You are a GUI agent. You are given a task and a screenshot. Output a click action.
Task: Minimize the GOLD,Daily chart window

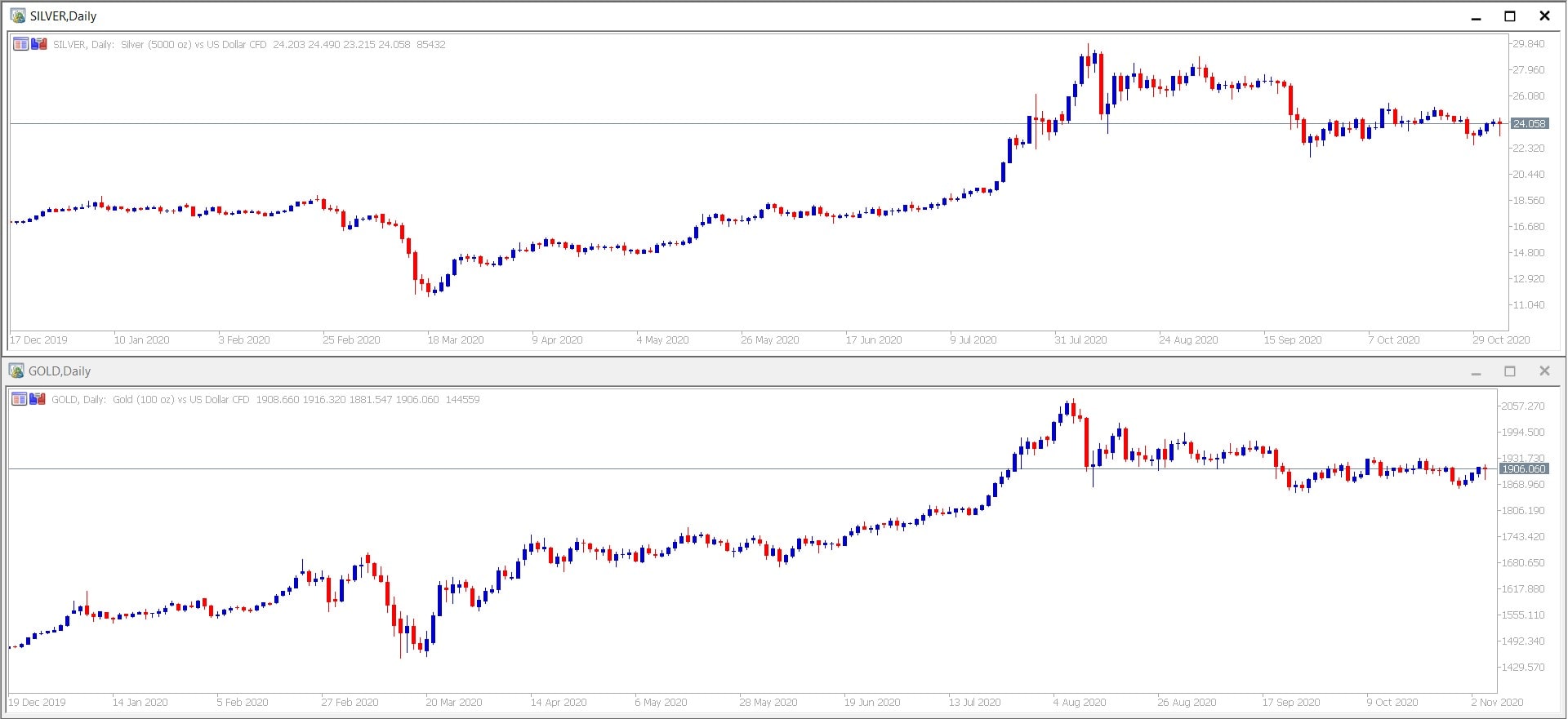[1476, 371]
